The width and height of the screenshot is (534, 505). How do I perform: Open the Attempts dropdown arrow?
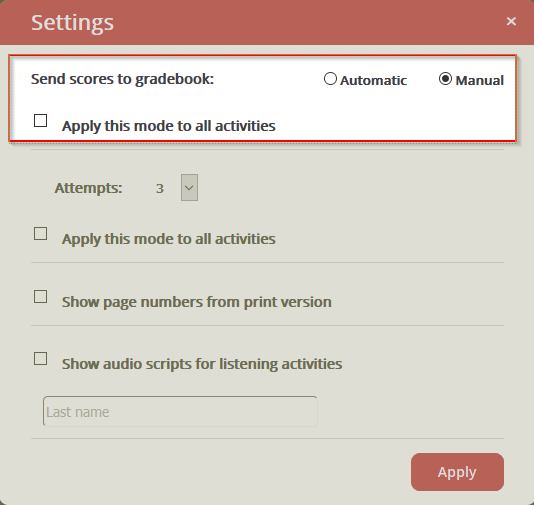coord(189,188)
